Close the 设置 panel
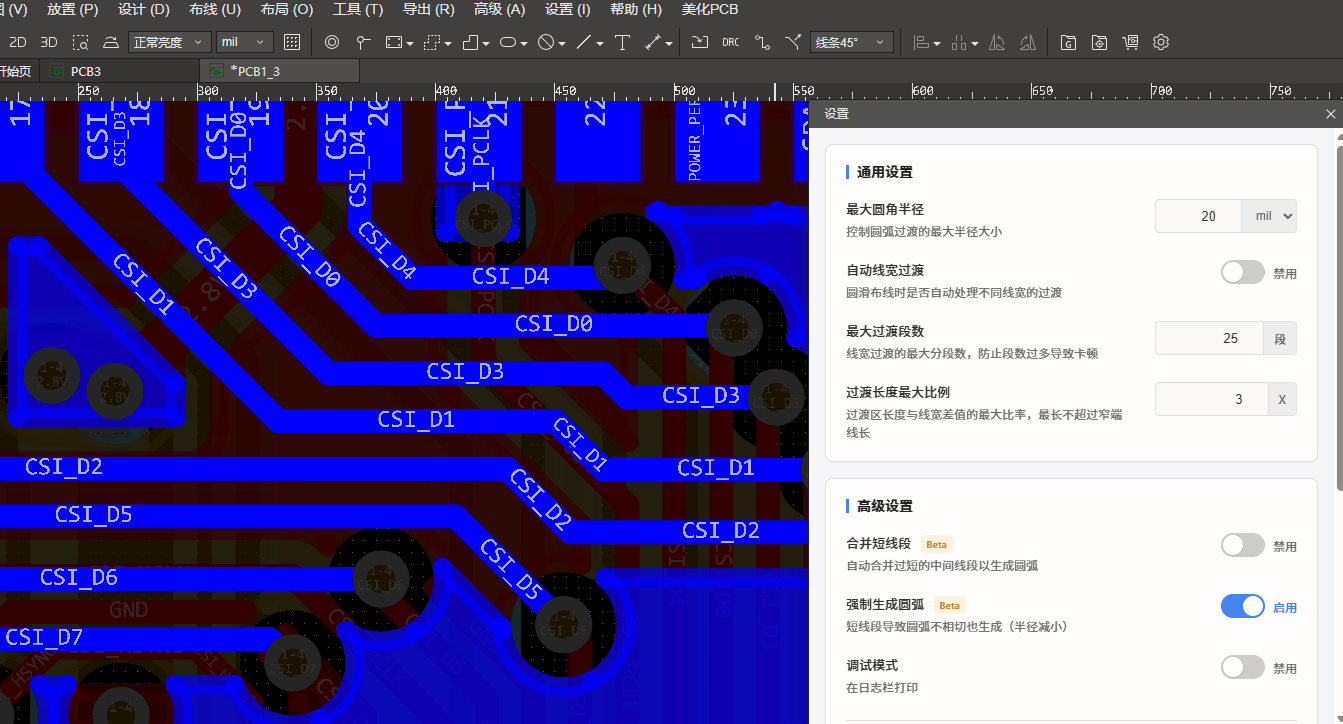 1330,114
